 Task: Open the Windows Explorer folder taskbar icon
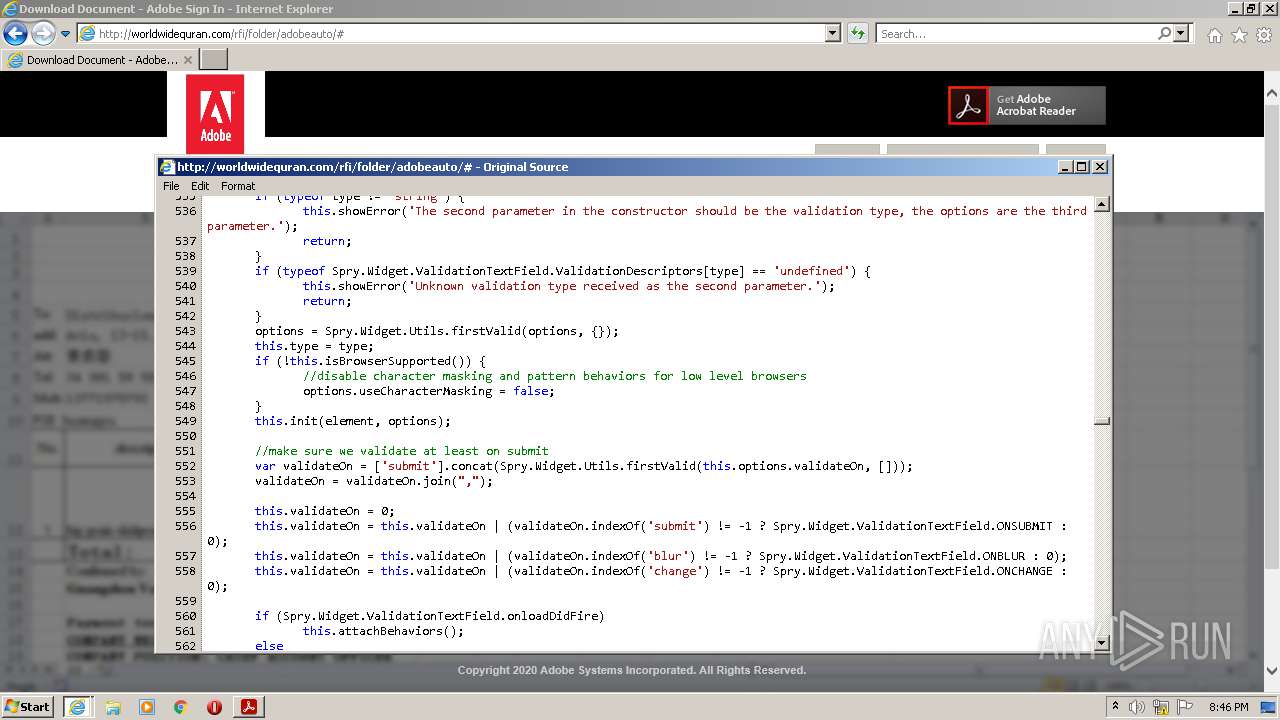point(113,707)
